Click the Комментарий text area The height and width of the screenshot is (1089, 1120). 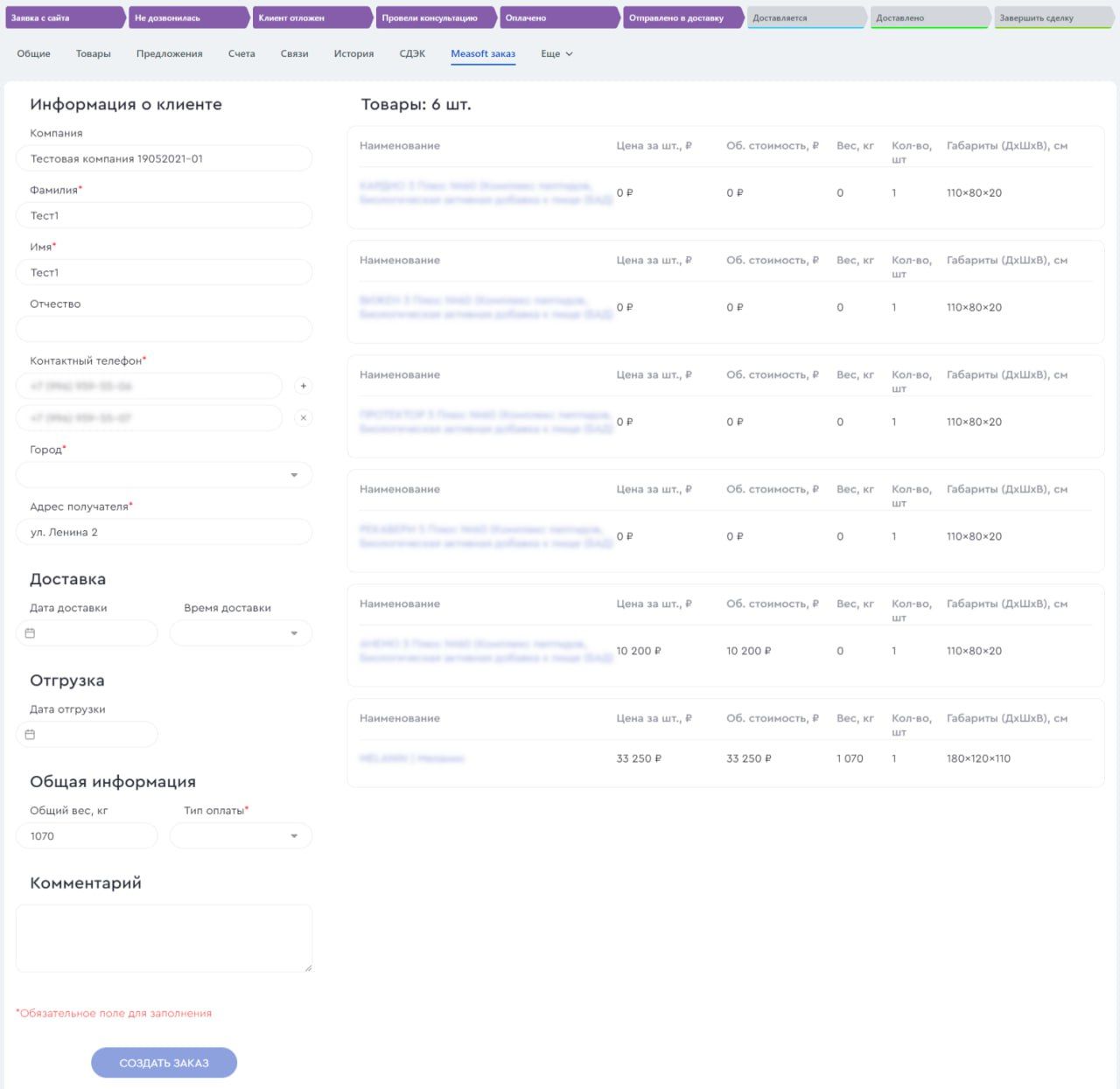[164, 938]
